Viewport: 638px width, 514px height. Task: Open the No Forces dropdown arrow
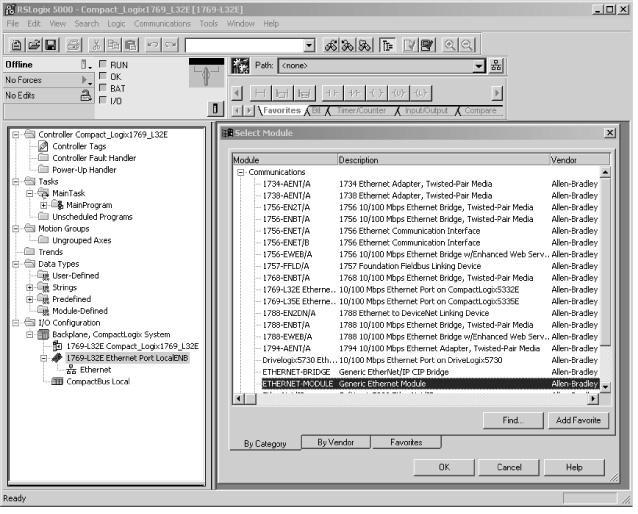click(85, 80)
